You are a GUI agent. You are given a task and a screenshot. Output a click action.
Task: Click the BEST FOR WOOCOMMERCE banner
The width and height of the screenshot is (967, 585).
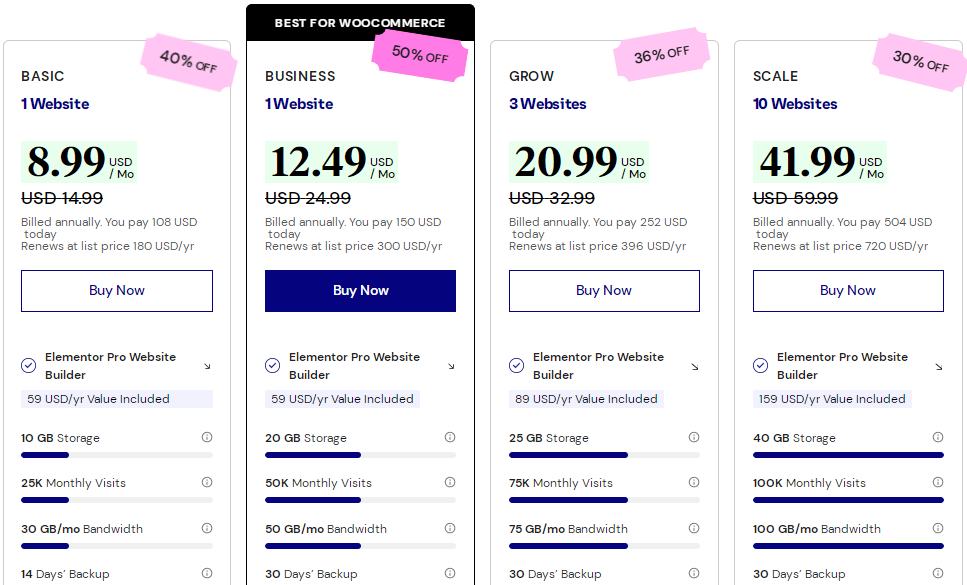[360, 22]
